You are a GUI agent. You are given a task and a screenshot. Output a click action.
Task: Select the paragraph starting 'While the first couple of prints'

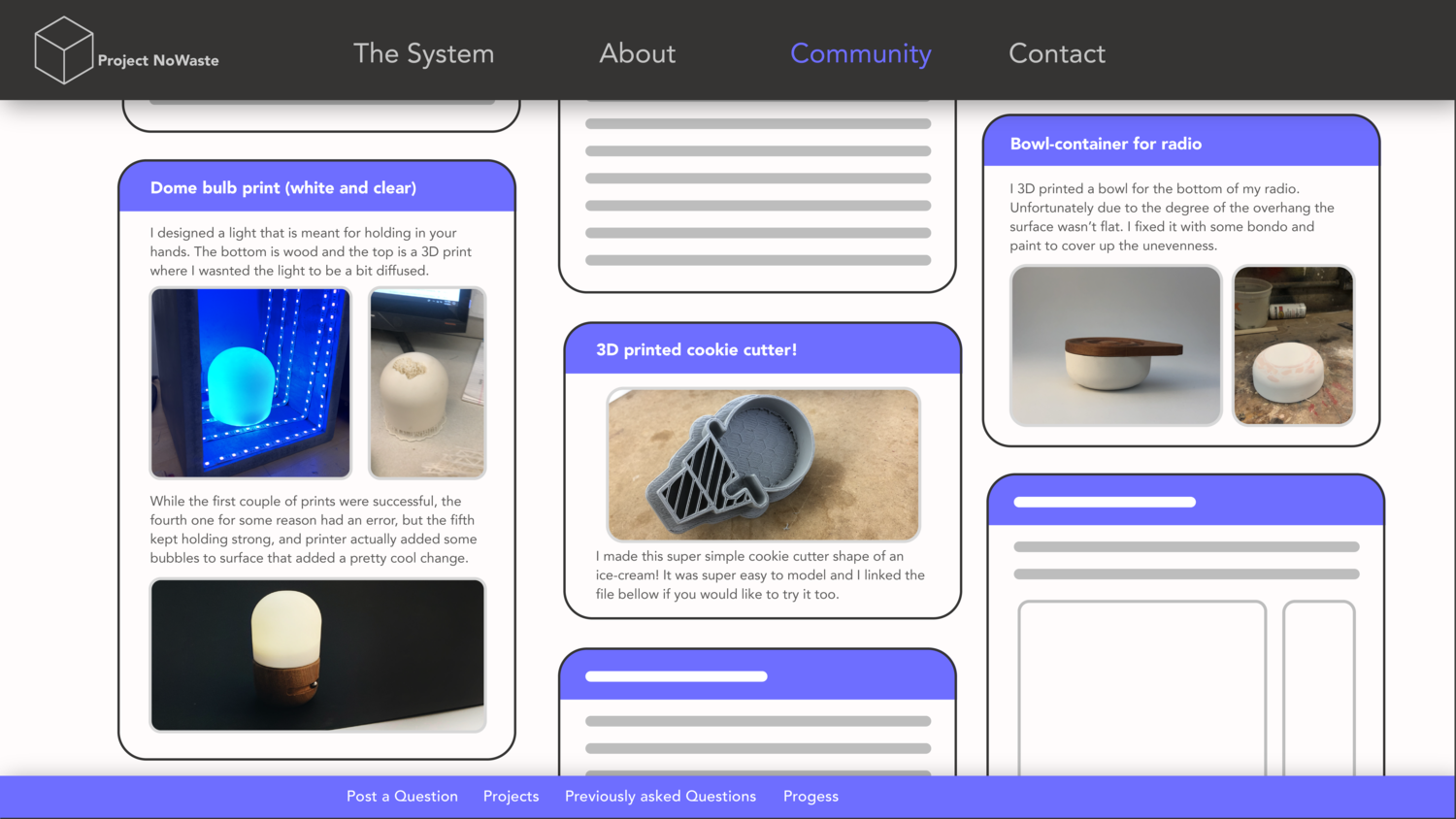tap(314, 530)
